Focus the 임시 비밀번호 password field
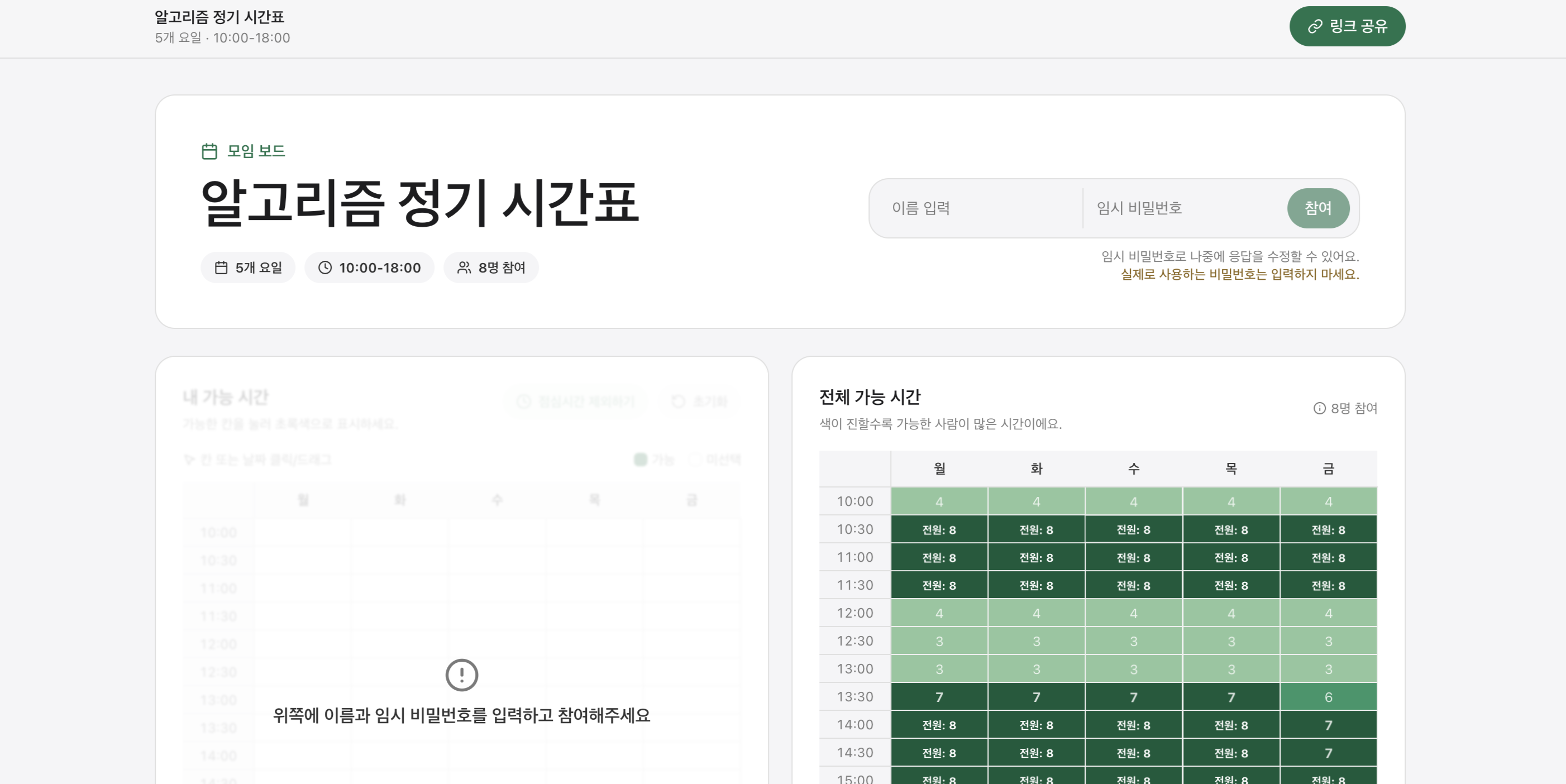The image size is (1566, 784). point(1184,208)
